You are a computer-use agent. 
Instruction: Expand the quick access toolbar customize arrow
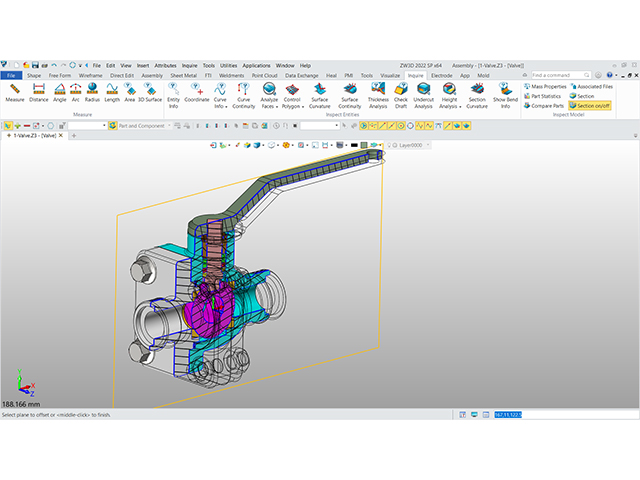pos(80,65)
